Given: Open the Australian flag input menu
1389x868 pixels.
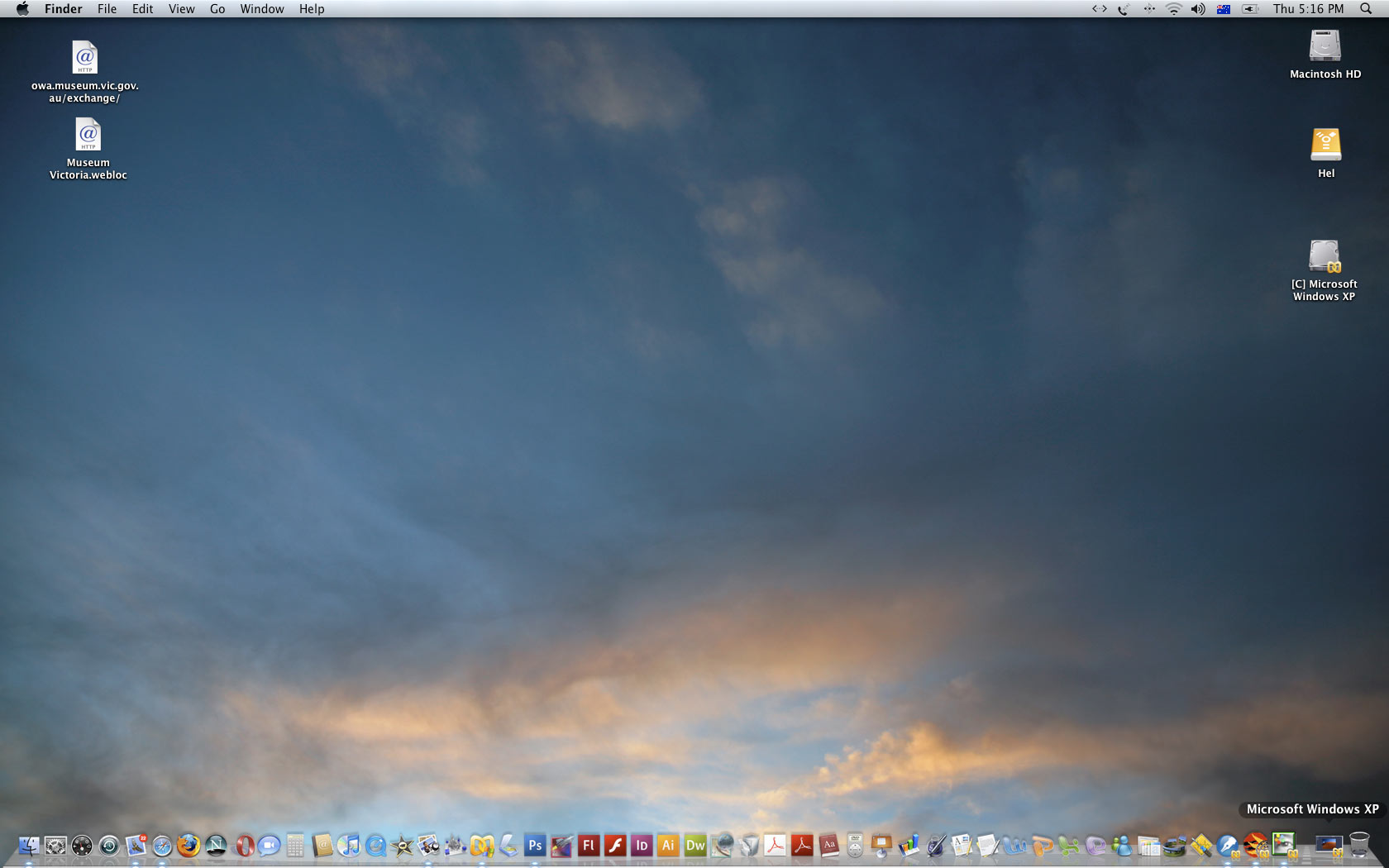Looking at the screenshot, I should pos(1223,9).
